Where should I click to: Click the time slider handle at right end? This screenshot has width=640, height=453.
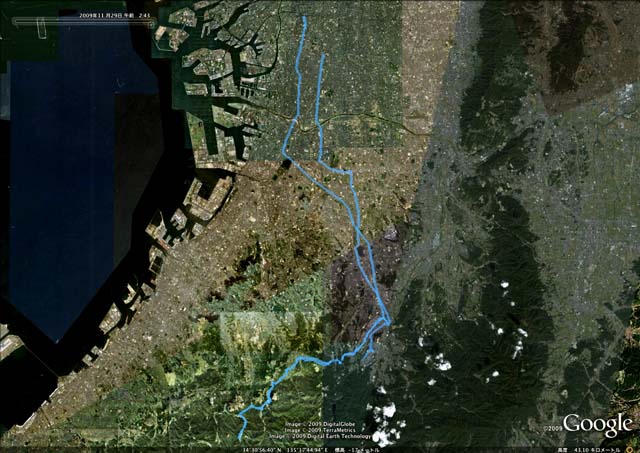click(x=152, y=22)
